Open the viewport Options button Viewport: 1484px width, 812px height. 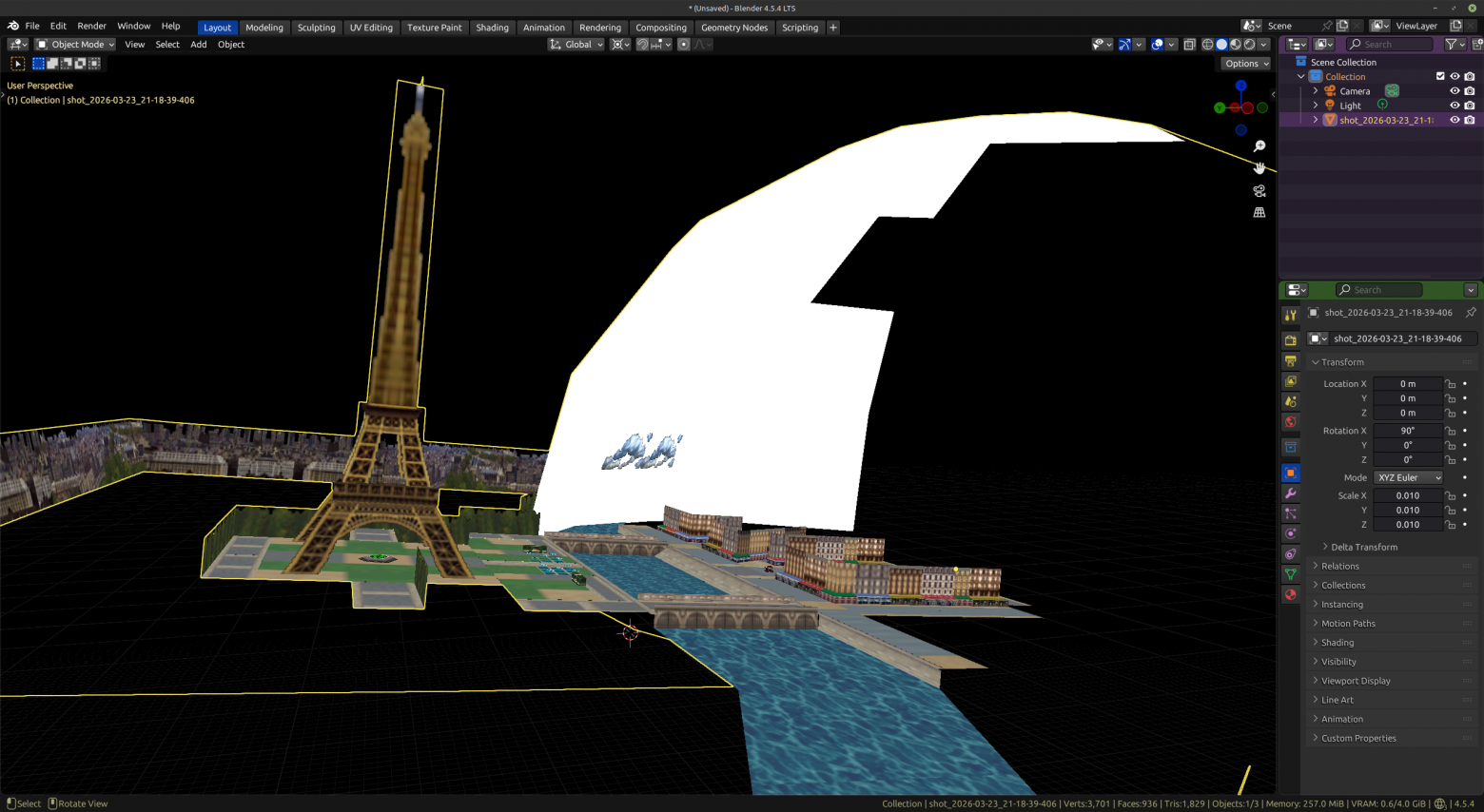(x=1246, y=64)
